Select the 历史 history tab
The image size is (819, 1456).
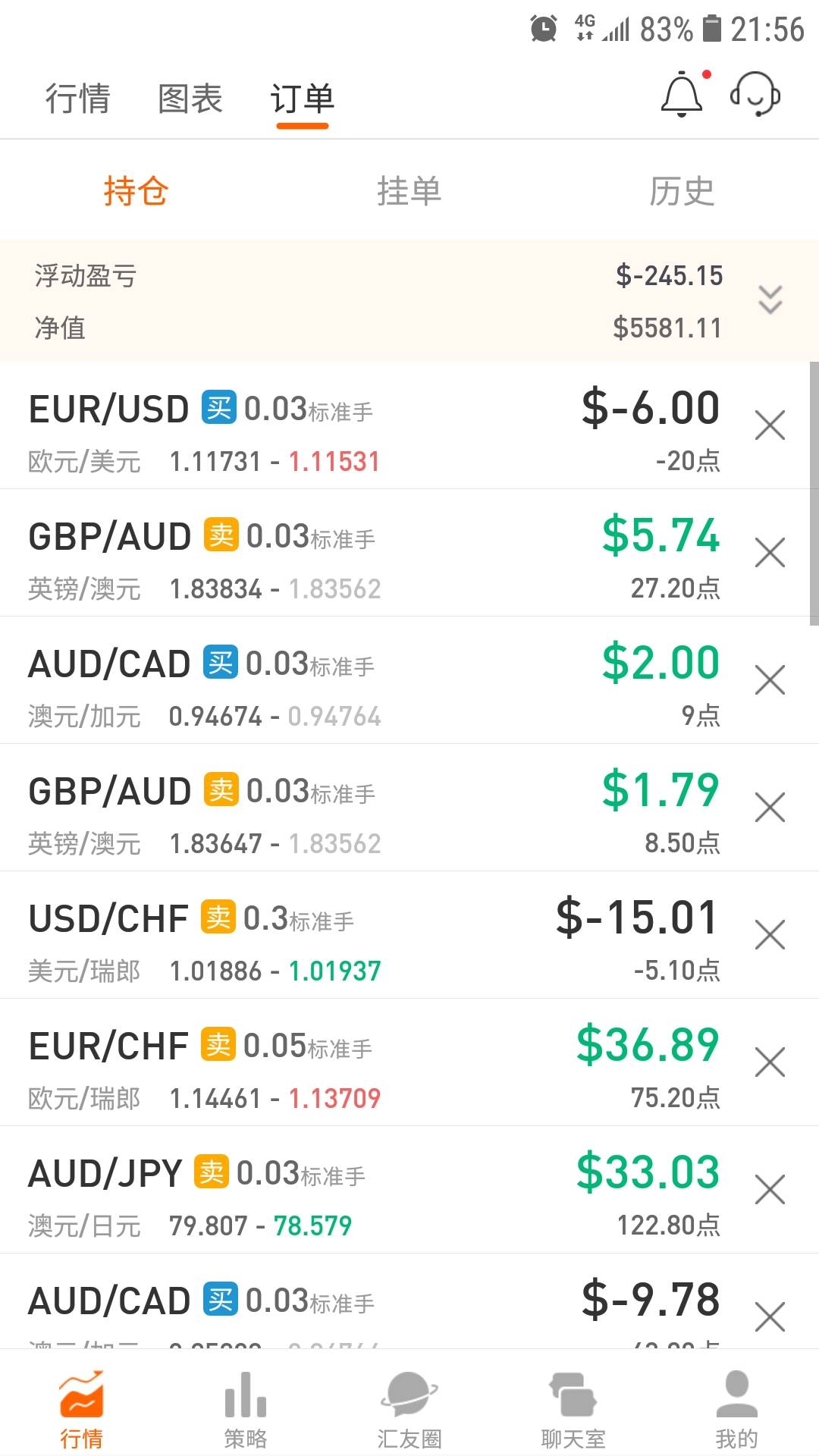pos(682,191)
